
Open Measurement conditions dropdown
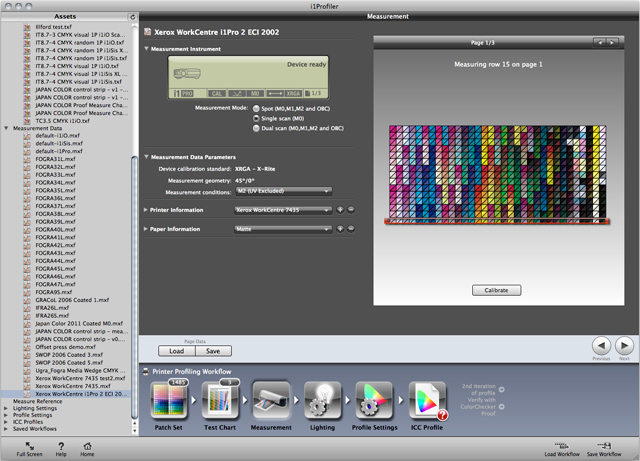tap(284, 191)
